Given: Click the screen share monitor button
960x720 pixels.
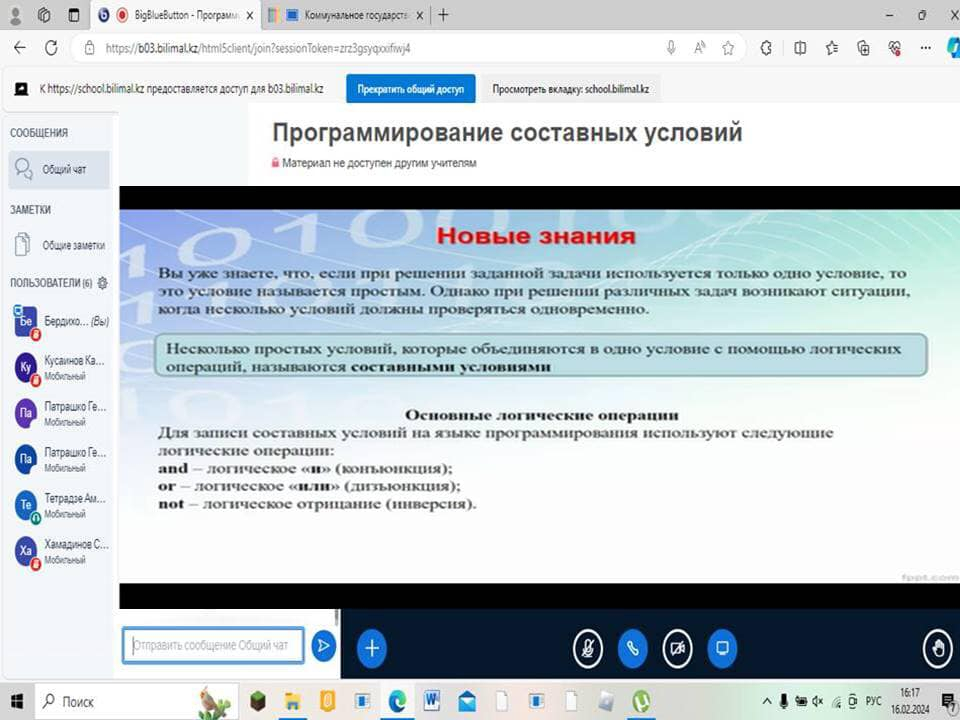Looking at the screenshot, I should (x=722, y=649).
